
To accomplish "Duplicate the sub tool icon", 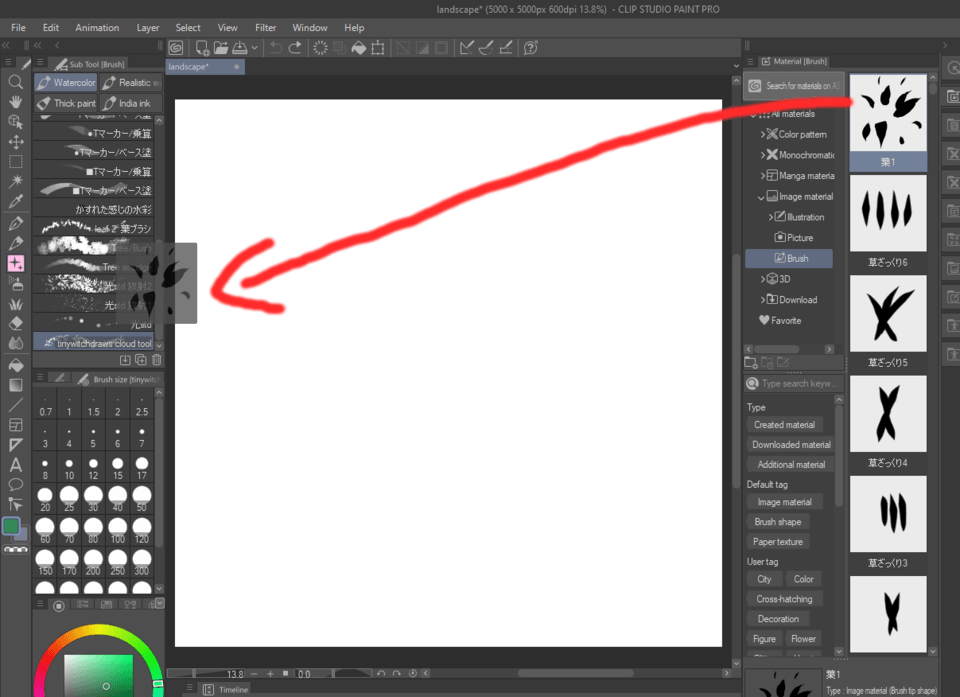I will coord(141,360).
